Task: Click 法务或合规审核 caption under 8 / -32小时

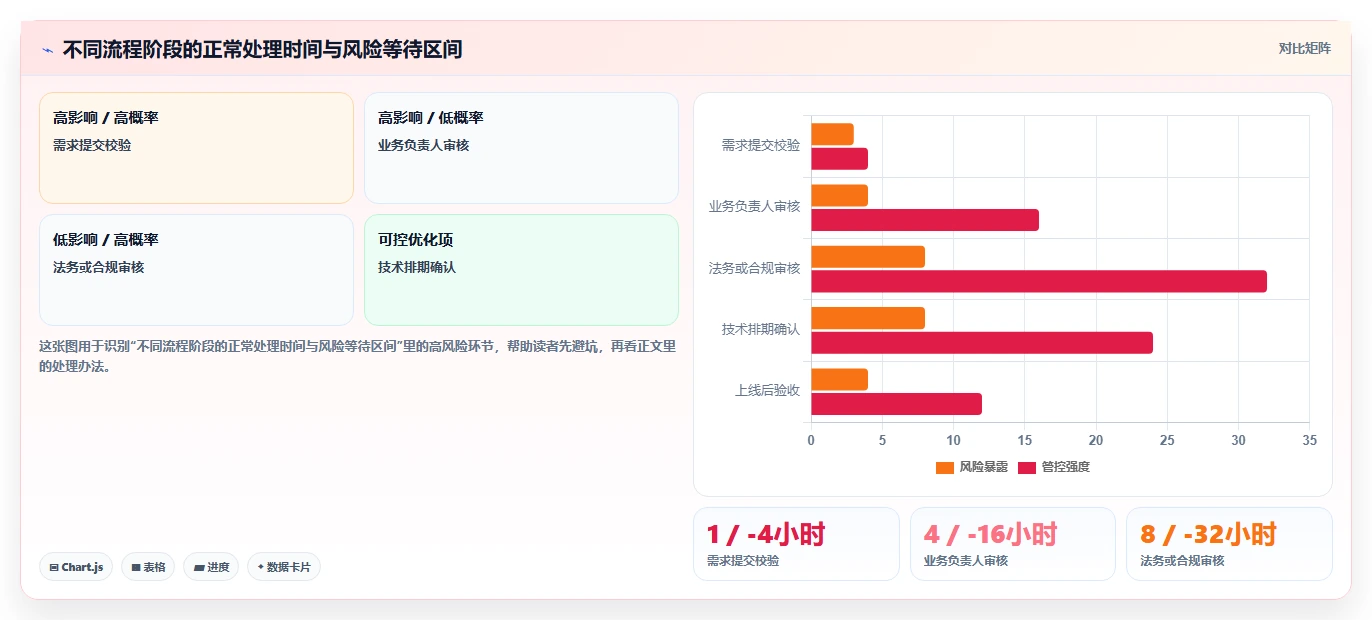Action: pyautogui.click(x=1182, y=561)
